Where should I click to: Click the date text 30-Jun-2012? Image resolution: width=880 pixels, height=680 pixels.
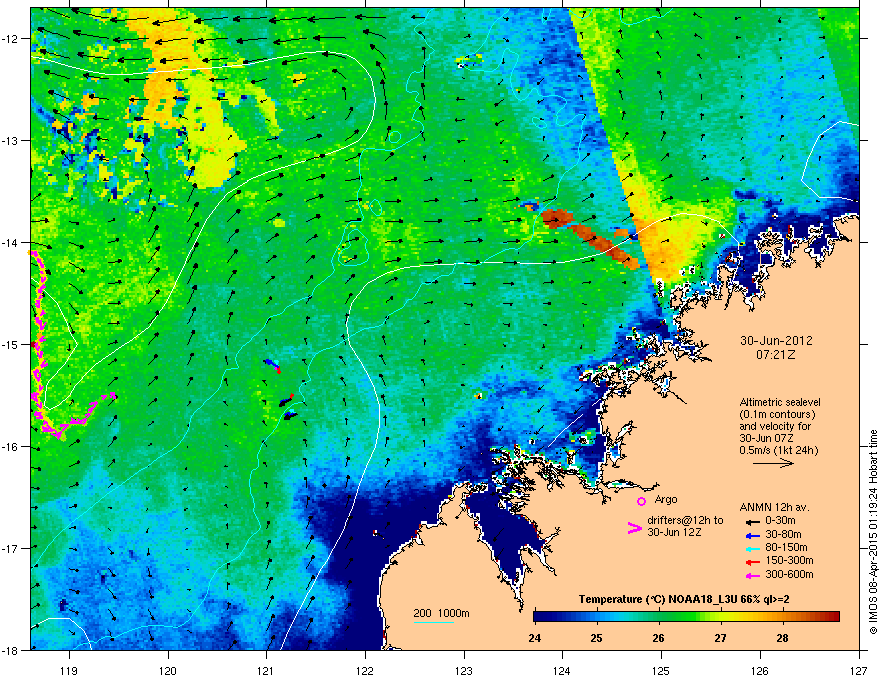point(776,341)
